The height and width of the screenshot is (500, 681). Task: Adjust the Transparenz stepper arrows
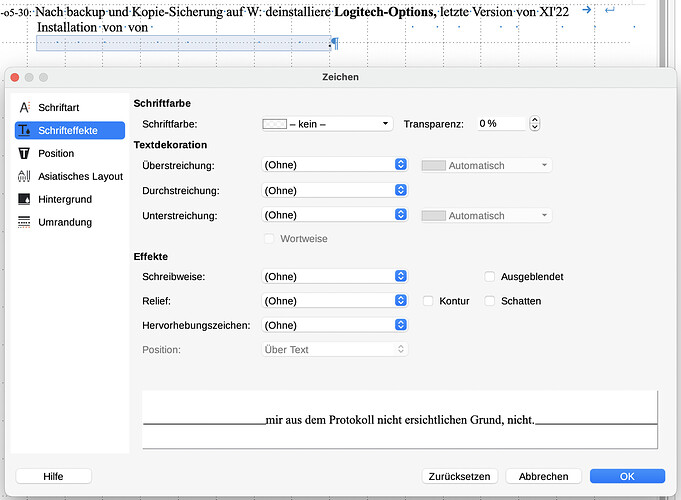535,124
